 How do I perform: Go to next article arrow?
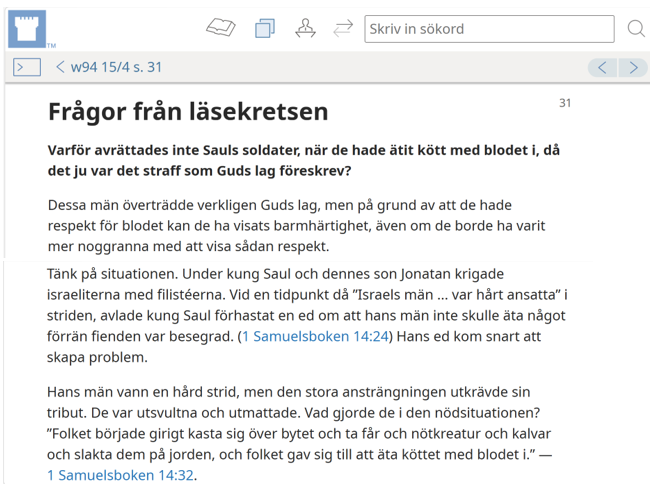[633, 67]
